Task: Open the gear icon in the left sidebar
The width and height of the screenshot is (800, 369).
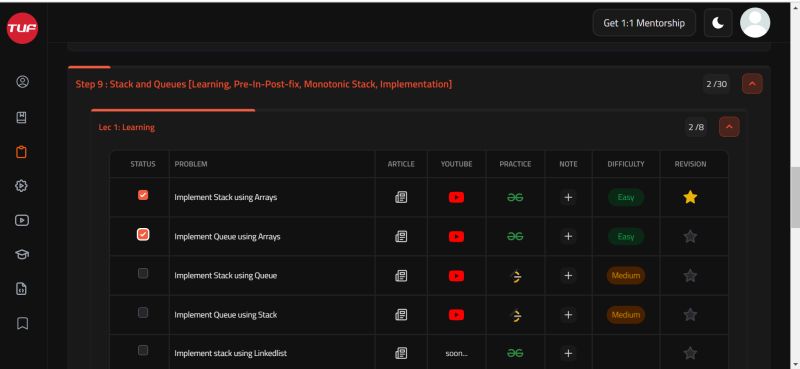Action: point(21,186)
